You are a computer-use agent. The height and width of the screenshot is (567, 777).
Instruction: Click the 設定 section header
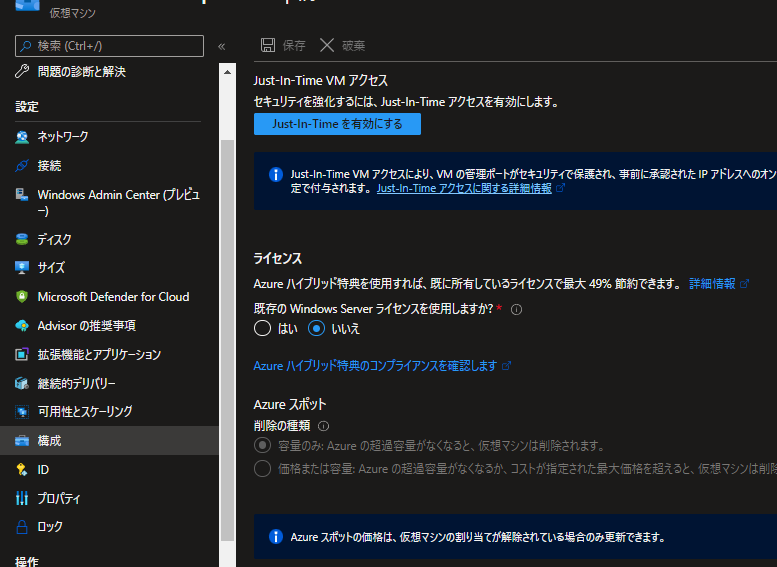point(27,107)
